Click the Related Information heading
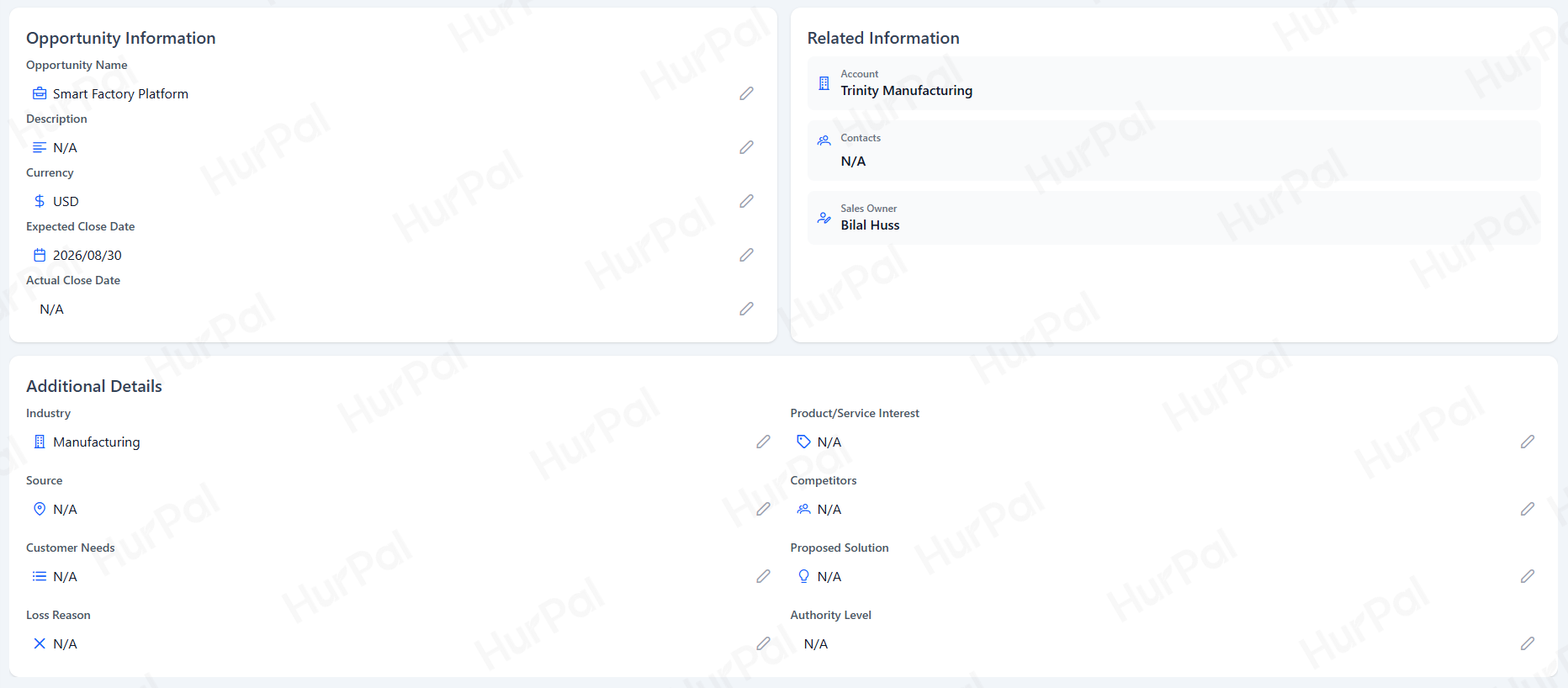Screen dimensions: 1568x688 click(x=883, y=38)
